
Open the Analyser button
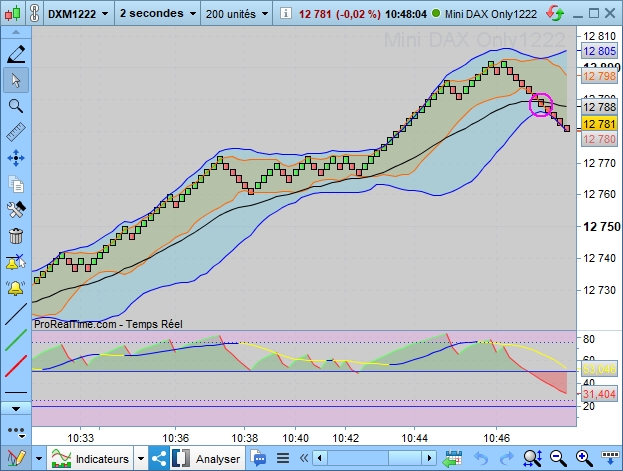207,459
